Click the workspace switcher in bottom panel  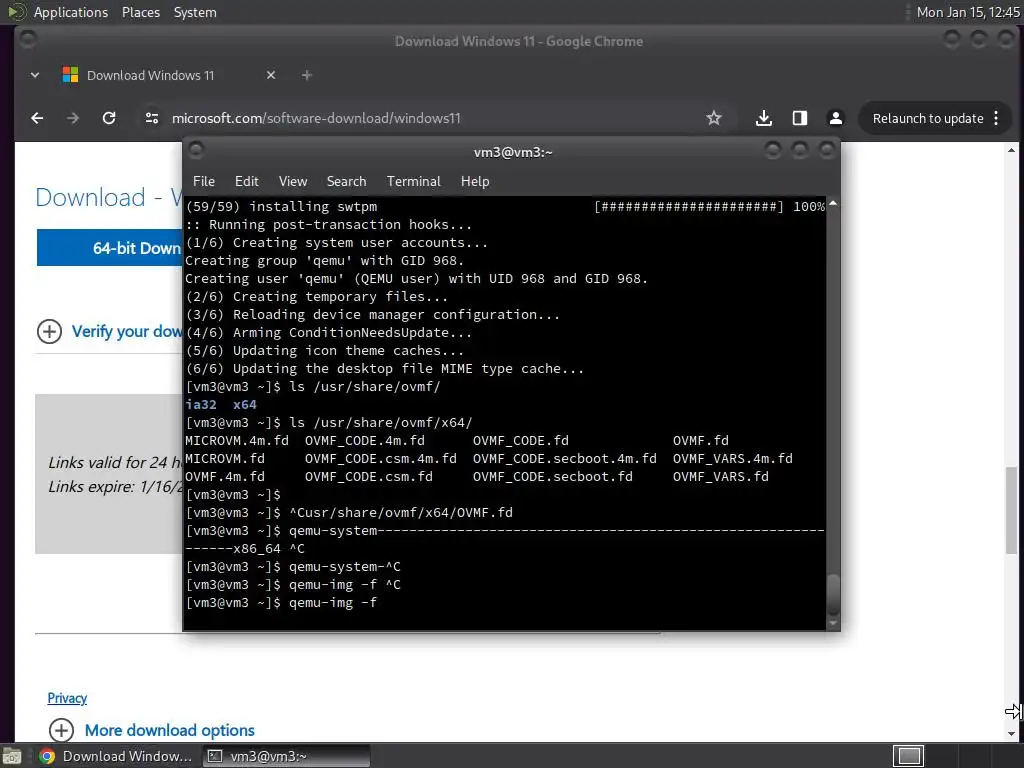click(908, 756)
